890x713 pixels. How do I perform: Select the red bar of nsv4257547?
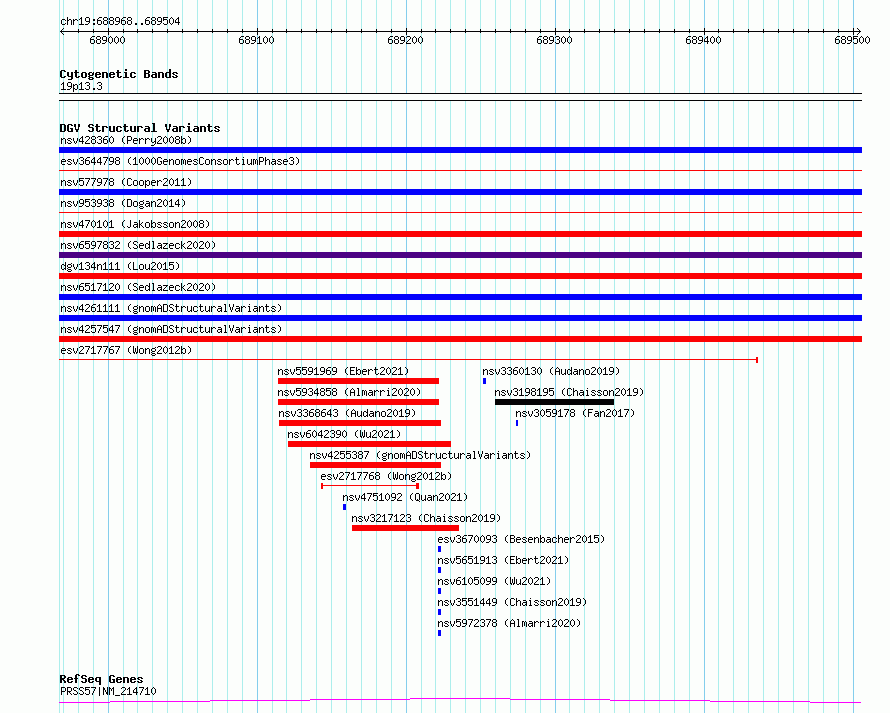pos(460,339)
